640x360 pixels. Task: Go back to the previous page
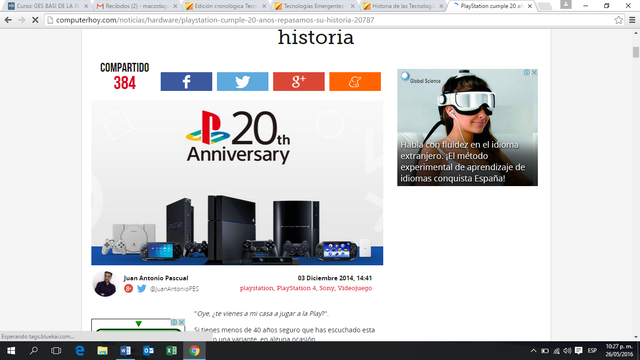coord(8,20)
